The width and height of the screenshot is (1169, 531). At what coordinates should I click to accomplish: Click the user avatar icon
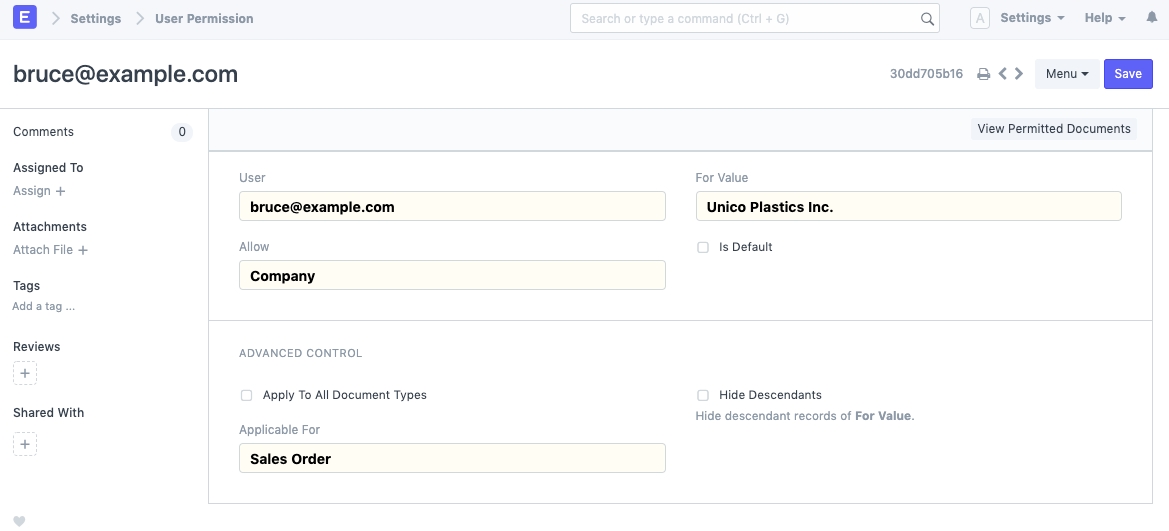tap(980, 19)
